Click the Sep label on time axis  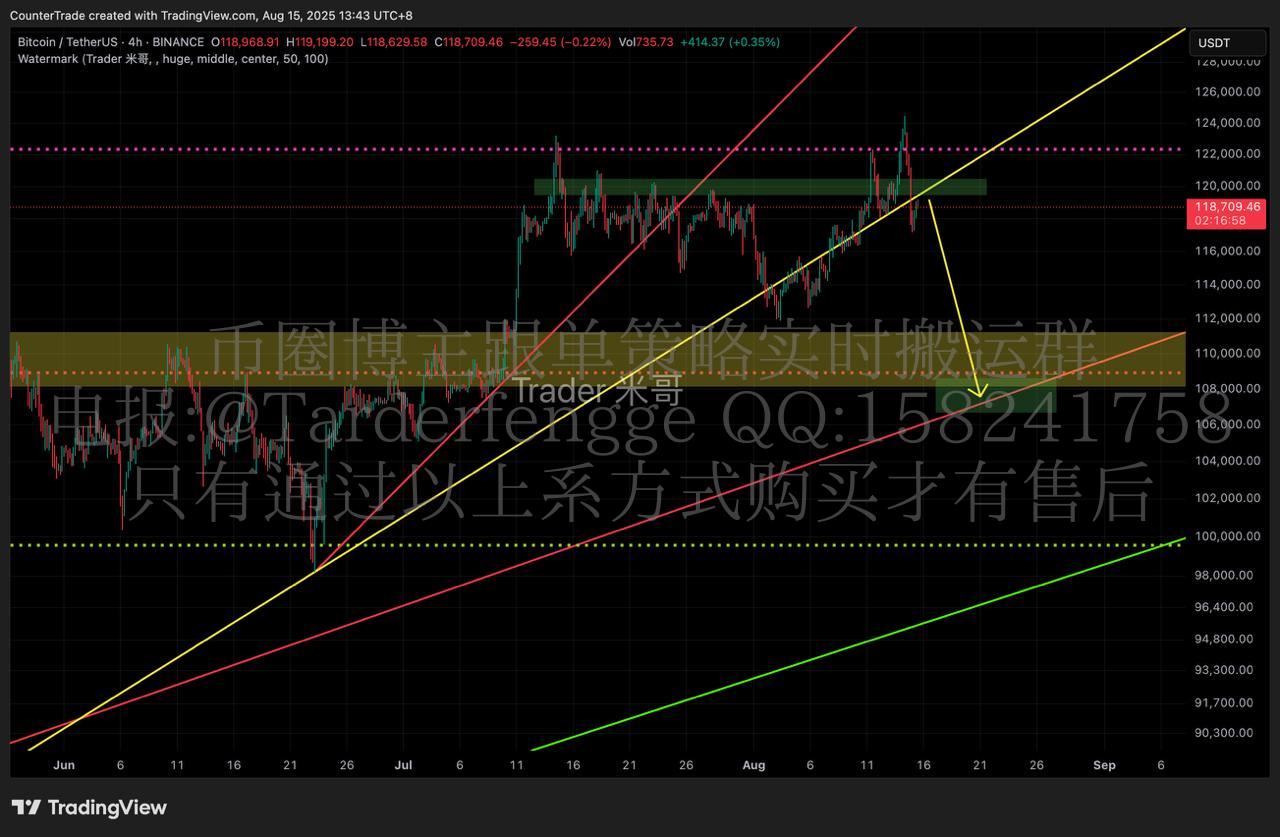(1104, 765)
